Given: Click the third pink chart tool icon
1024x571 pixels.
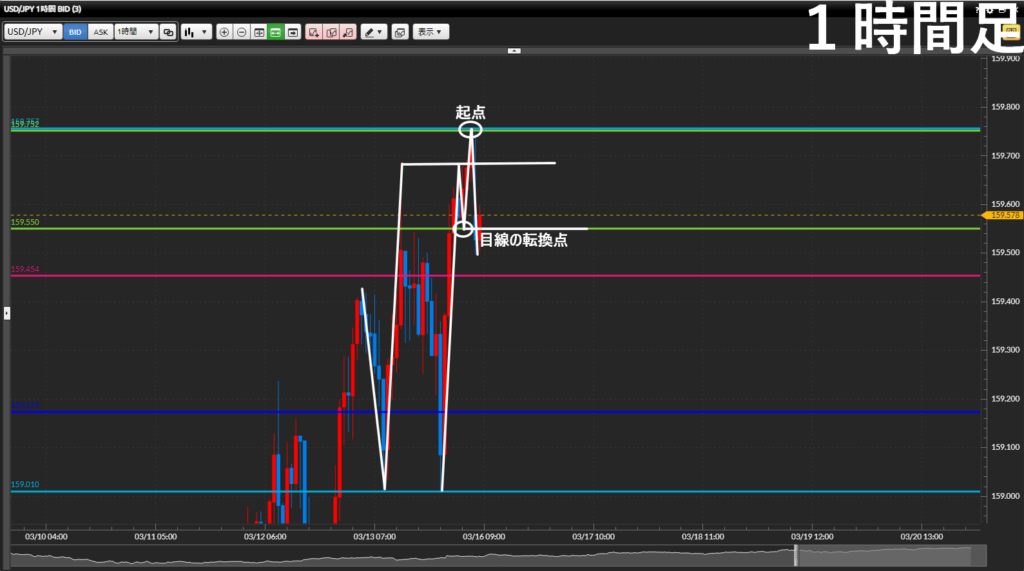Looking at the screenshot, I should click(348, 32).
